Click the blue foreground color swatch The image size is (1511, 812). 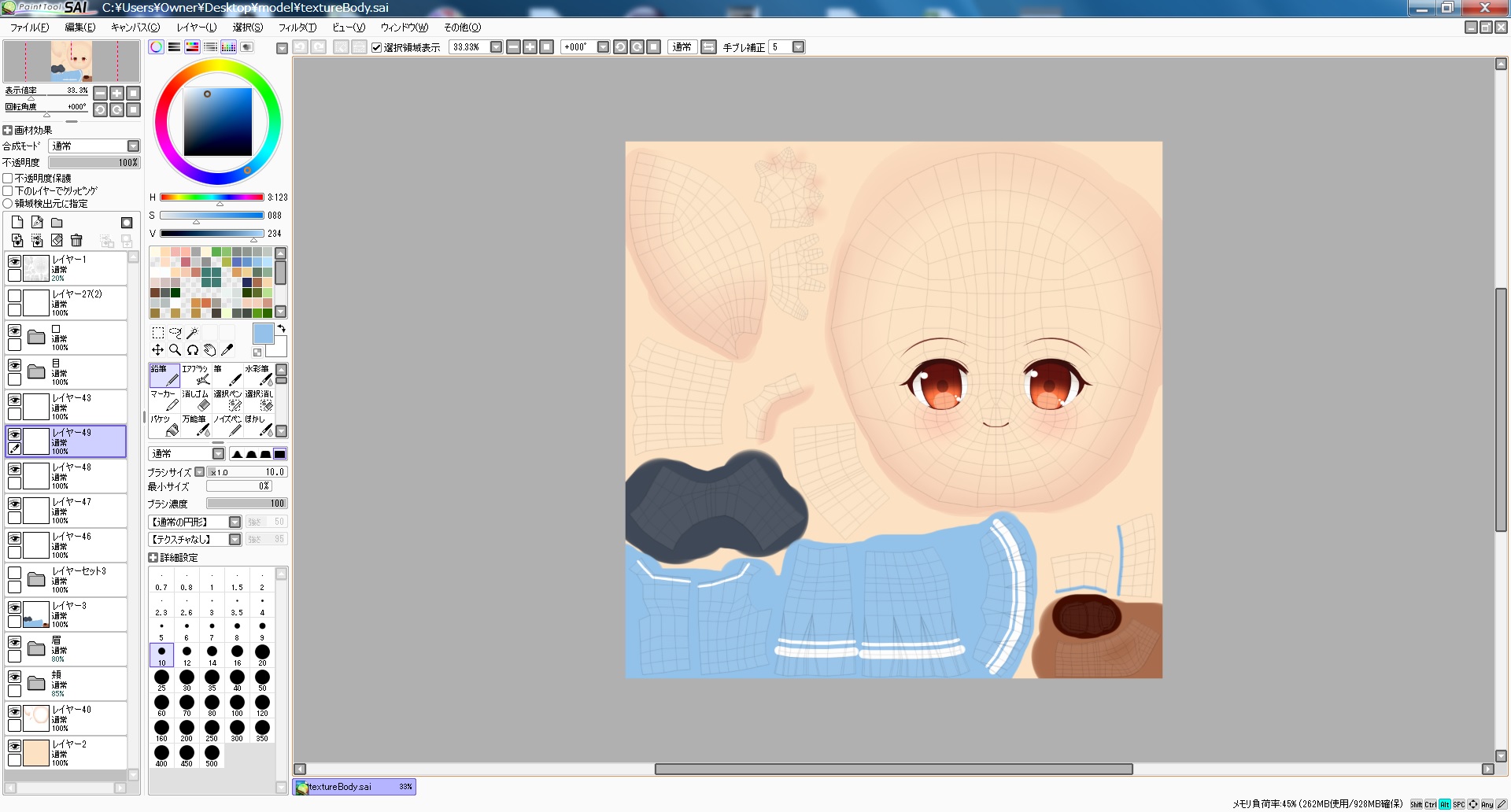[x=264, y=334]
